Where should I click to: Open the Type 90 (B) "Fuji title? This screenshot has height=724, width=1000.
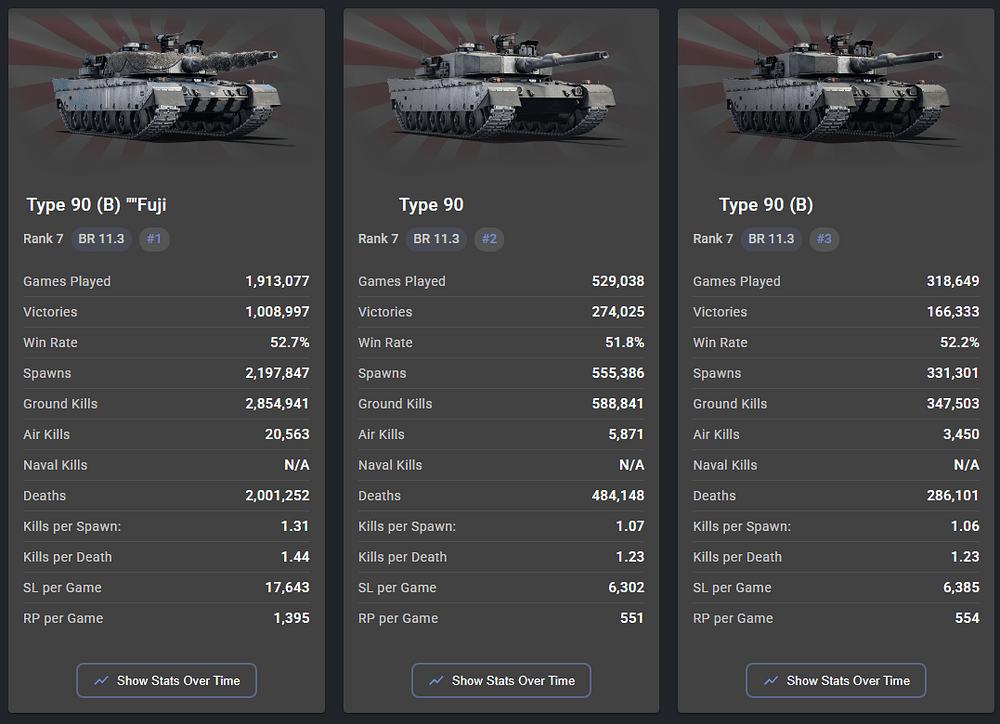[x=96, y=205]
